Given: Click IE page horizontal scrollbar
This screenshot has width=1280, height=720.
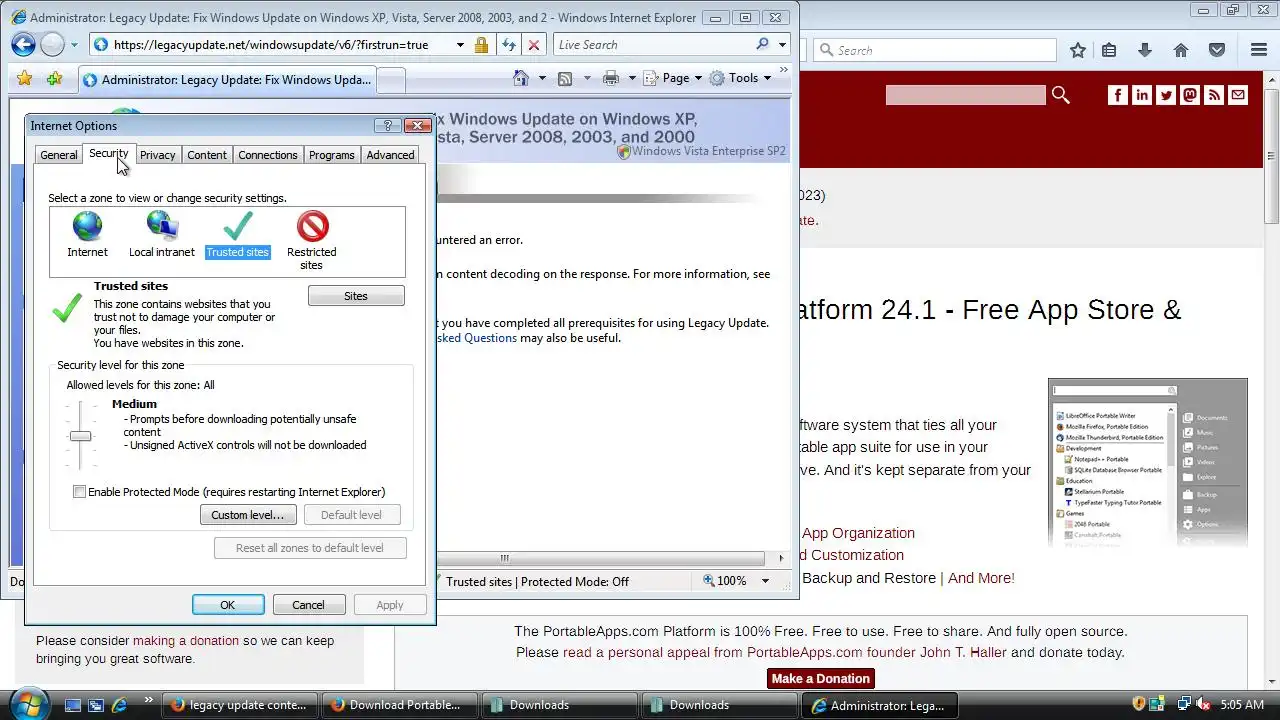Looking at the screenshot, I should click(x=505, y=558).
